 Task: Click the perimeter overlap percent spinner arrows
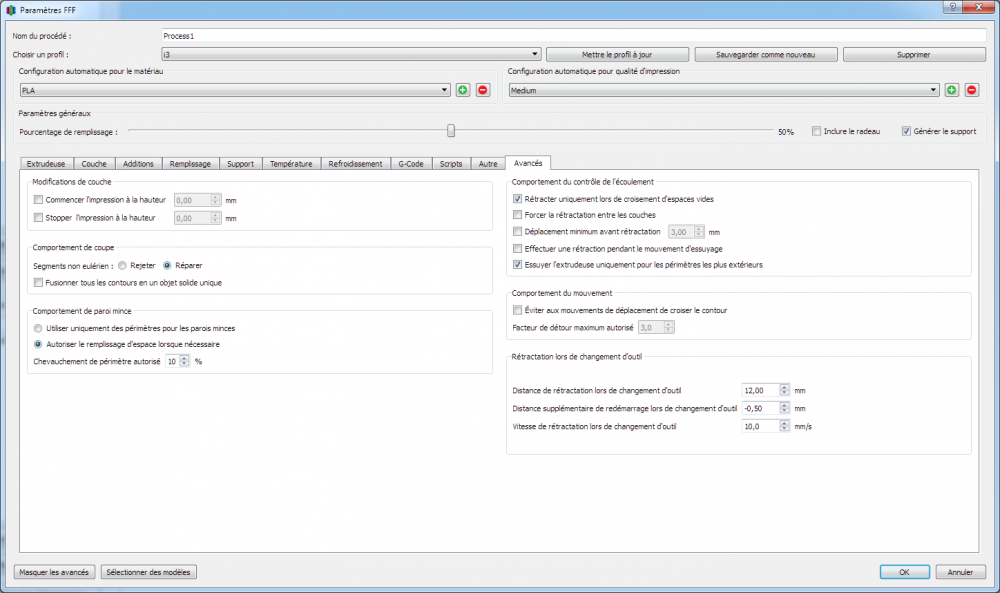coord(184,362)
